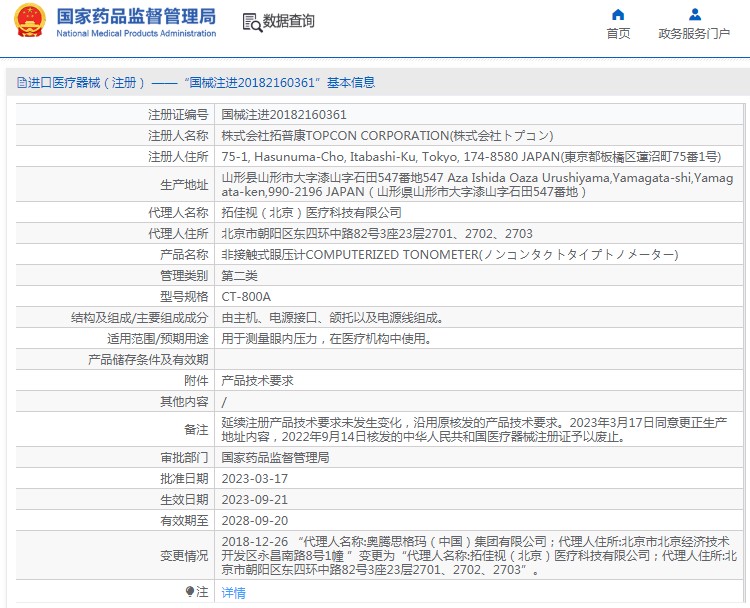Image resolution: width=750 pixels, height=608 pixels.
Task: Click the 有效期至 row label
Action: pyautogui.click(x=184, y=520)
